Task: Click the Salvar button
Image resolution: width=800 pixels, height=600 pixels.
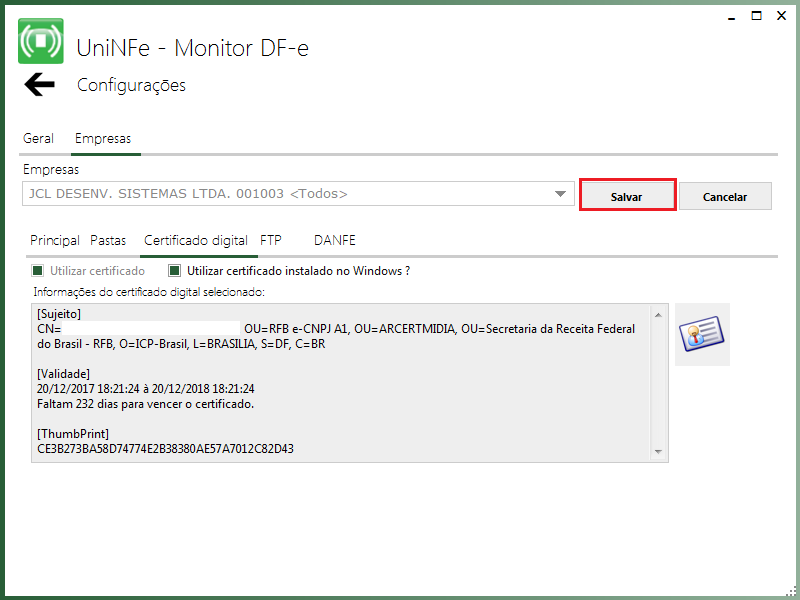Action: click(x=628, y=196)
